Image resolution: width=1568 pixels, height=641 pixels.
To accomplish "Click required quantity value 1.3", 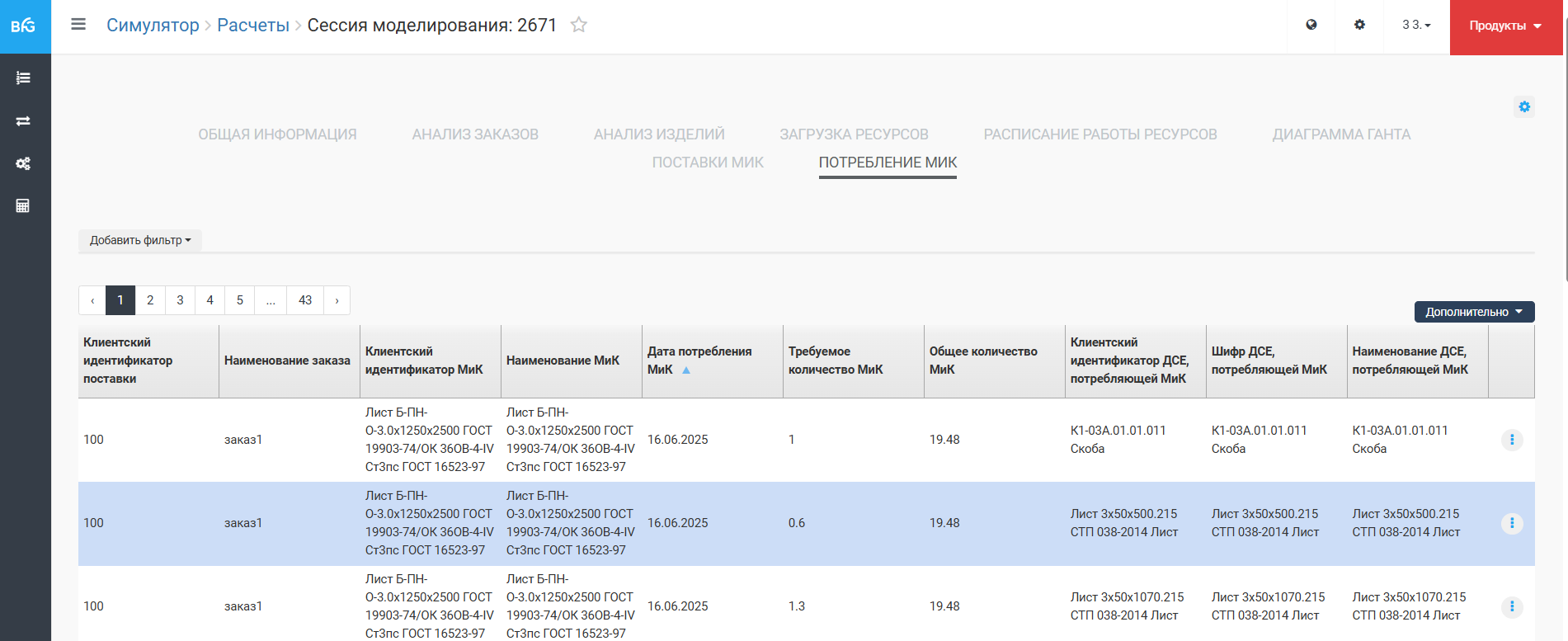I will 797,606.
